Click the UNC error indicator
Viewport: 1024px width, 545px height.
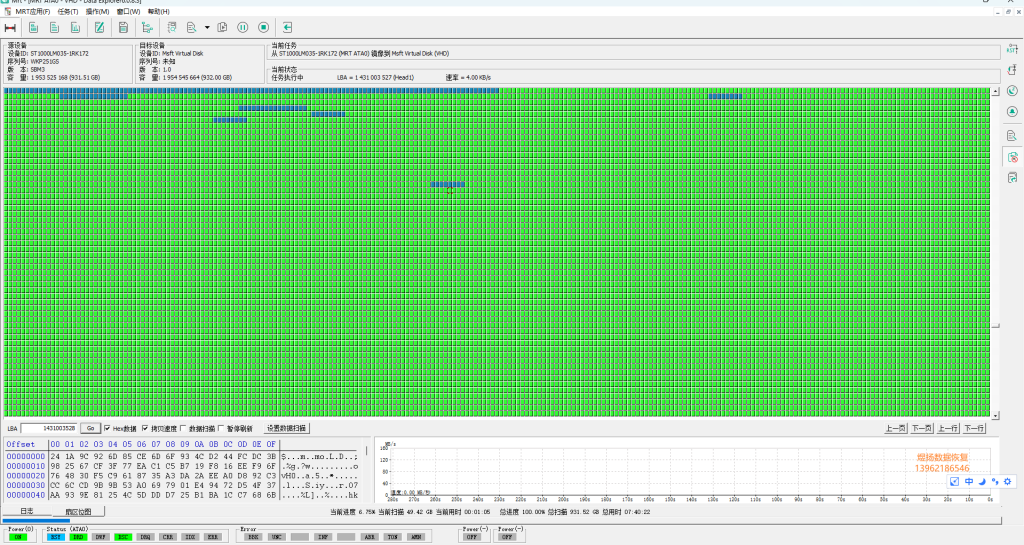point(276,537)
